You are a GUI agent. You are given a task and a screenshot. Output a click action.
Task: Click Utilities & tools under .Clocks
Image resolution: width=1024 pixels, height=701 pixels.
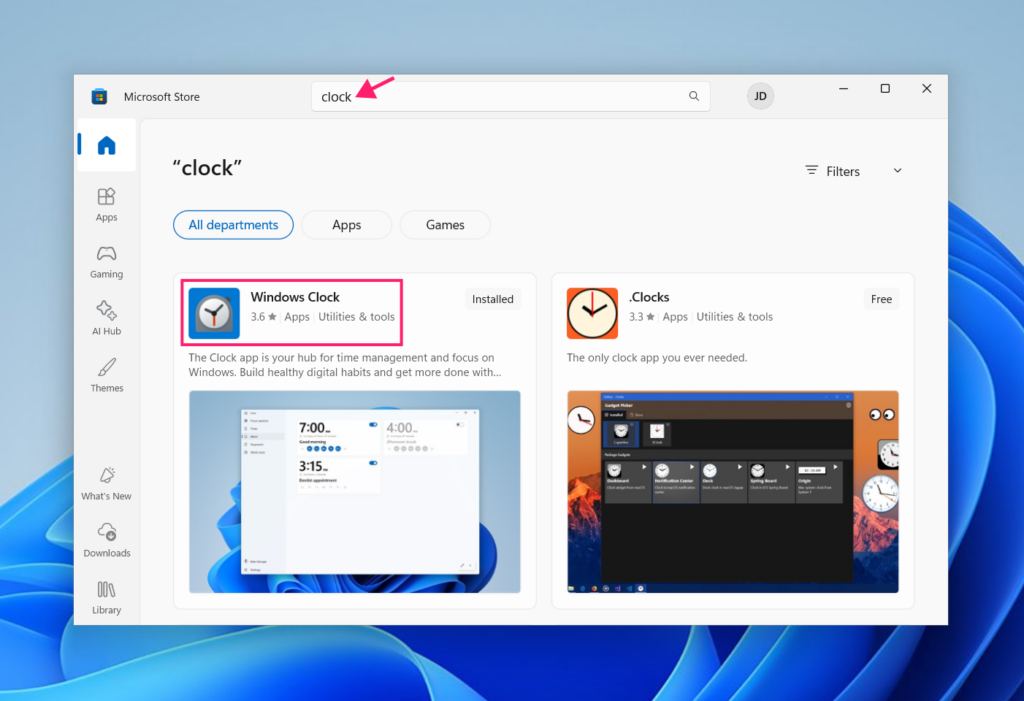pos(735,317)
